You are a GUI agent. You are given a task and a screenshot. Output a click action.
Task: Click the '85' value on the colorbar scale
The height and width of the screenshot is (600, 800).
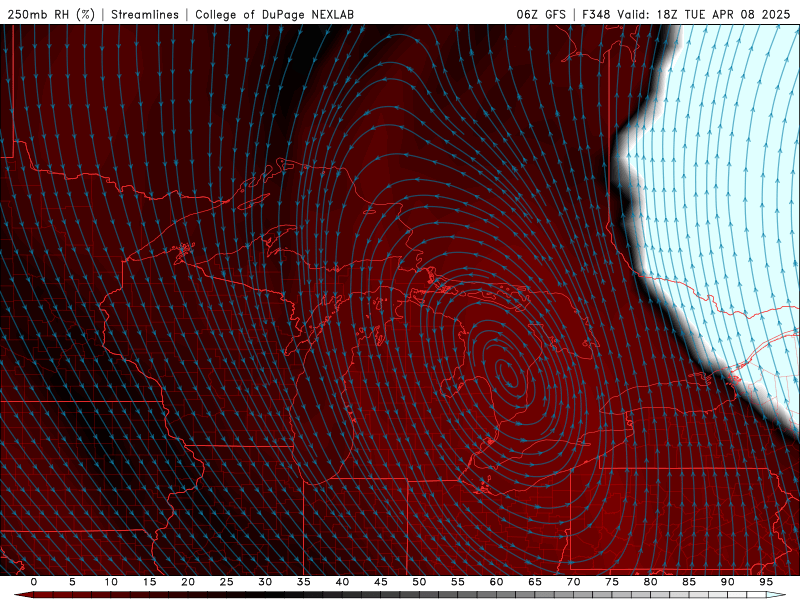[689, 582]
